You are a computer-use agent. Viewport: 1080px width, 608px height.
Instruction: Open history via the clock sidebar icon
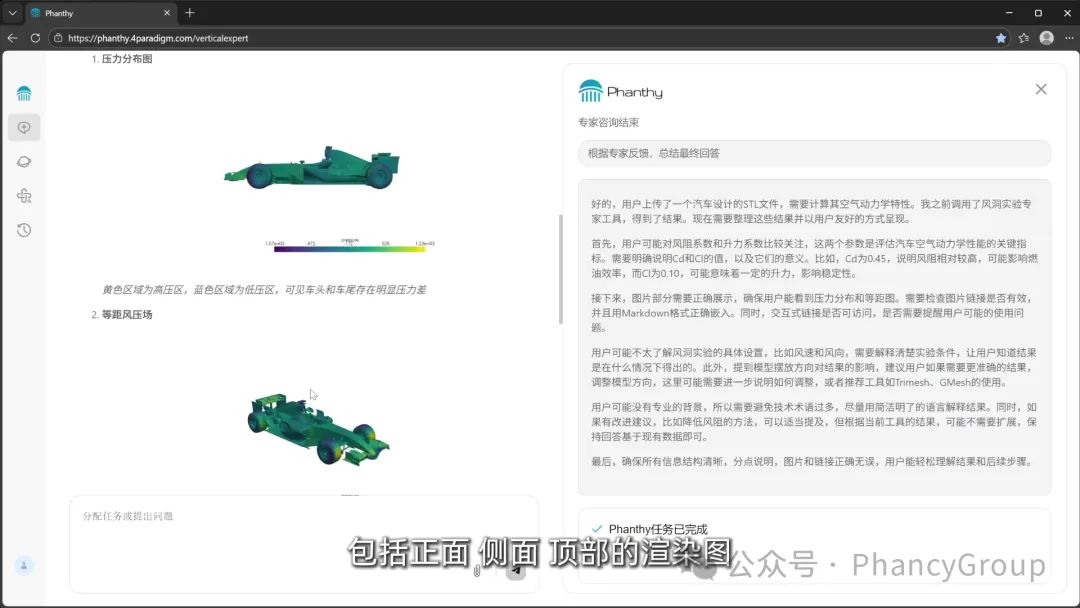pyautogui.click(x=24, y=230)
